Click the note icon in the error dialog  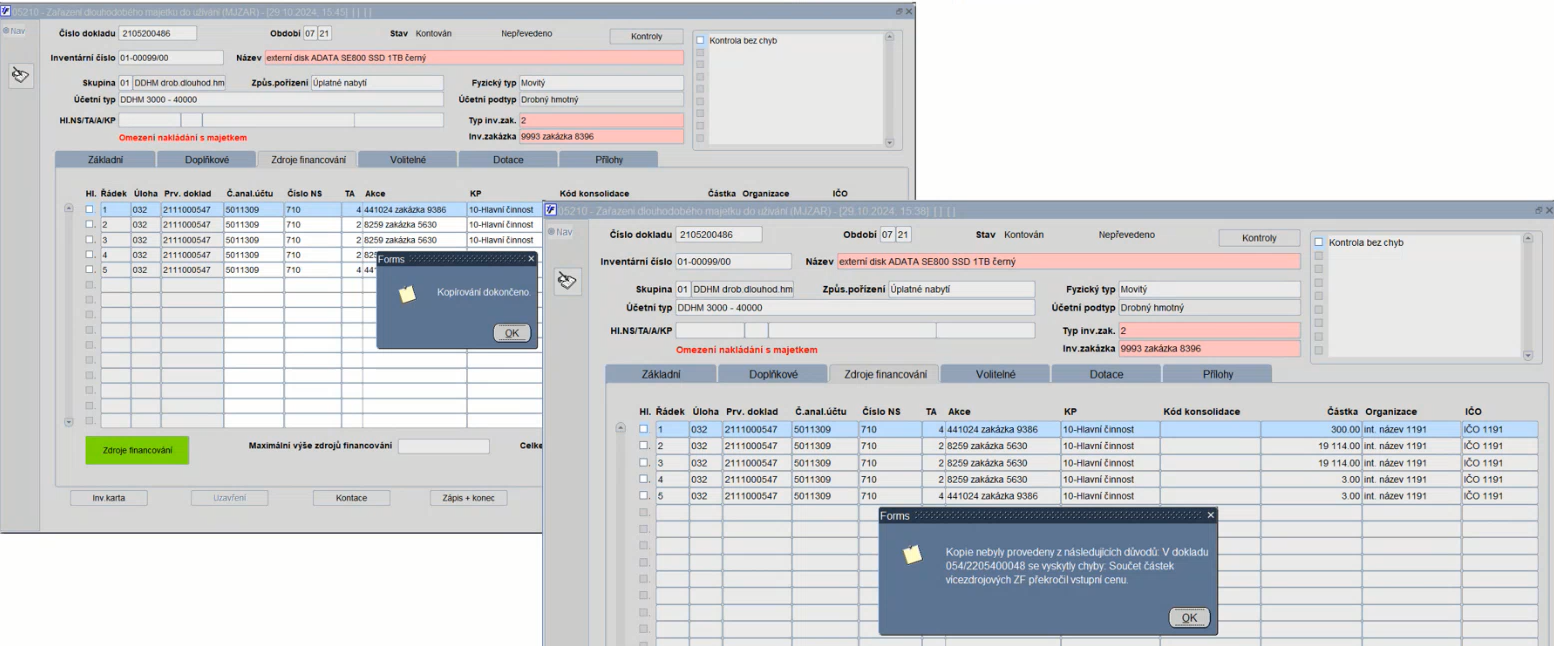(912, 555)
